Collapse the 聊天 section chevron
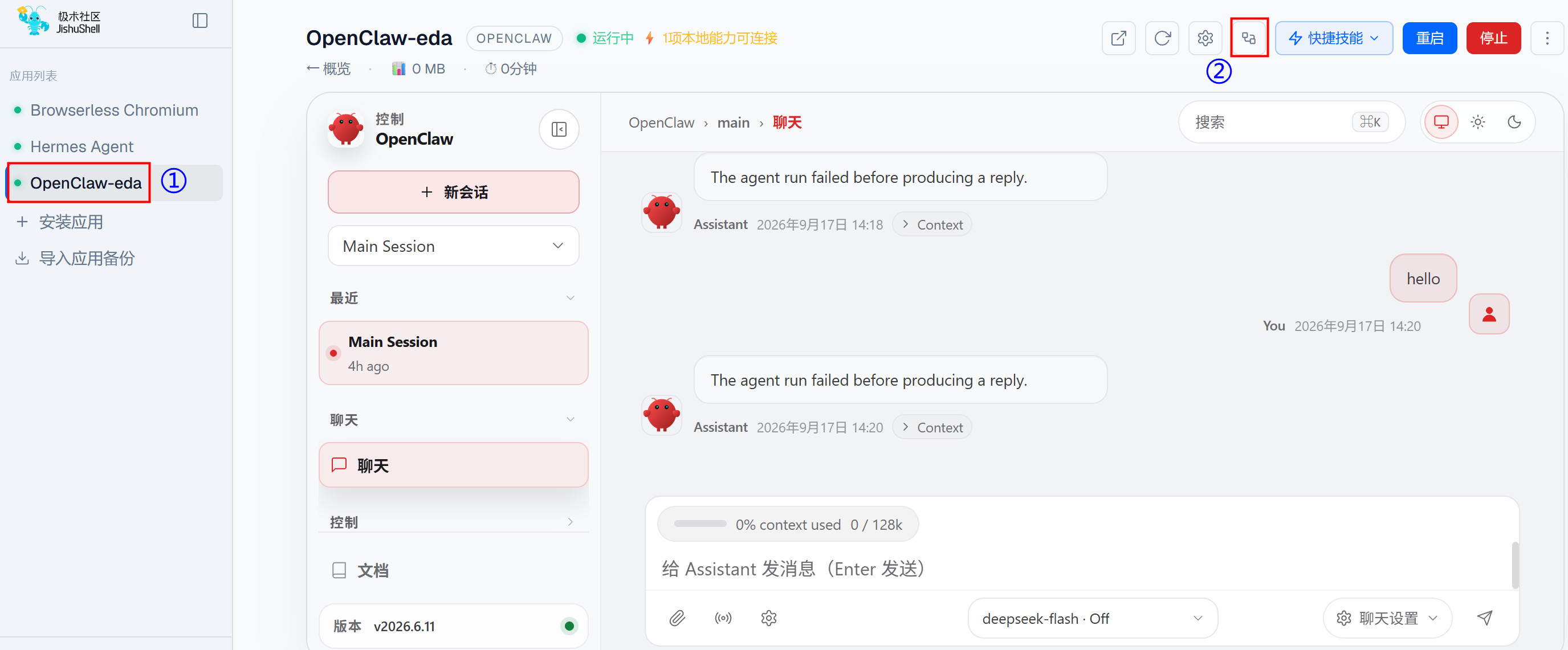The width and height of the screenshot is (1568, 650). (x=570, y=419)
